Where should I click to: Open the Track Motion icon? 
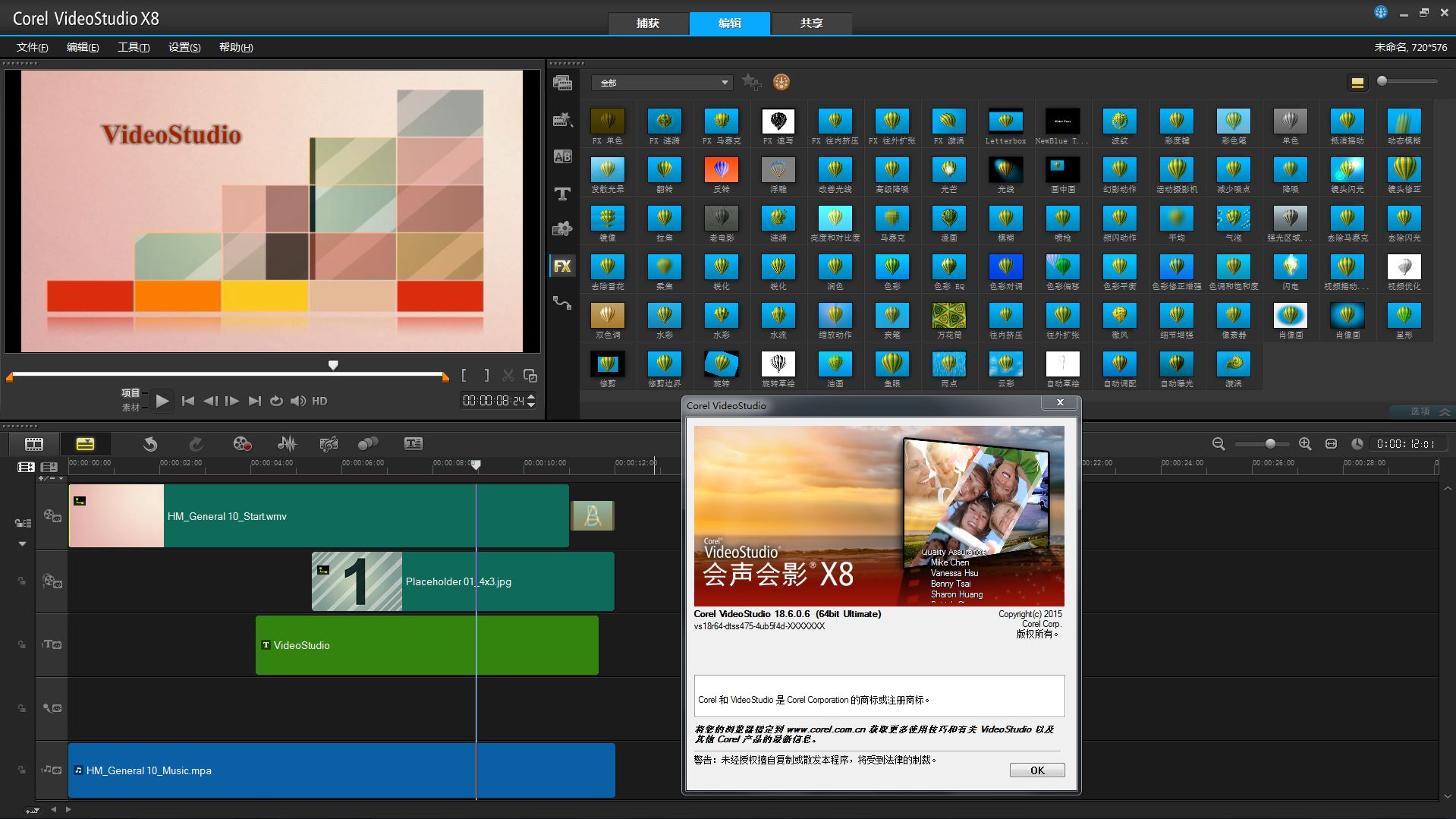point(368,444)
